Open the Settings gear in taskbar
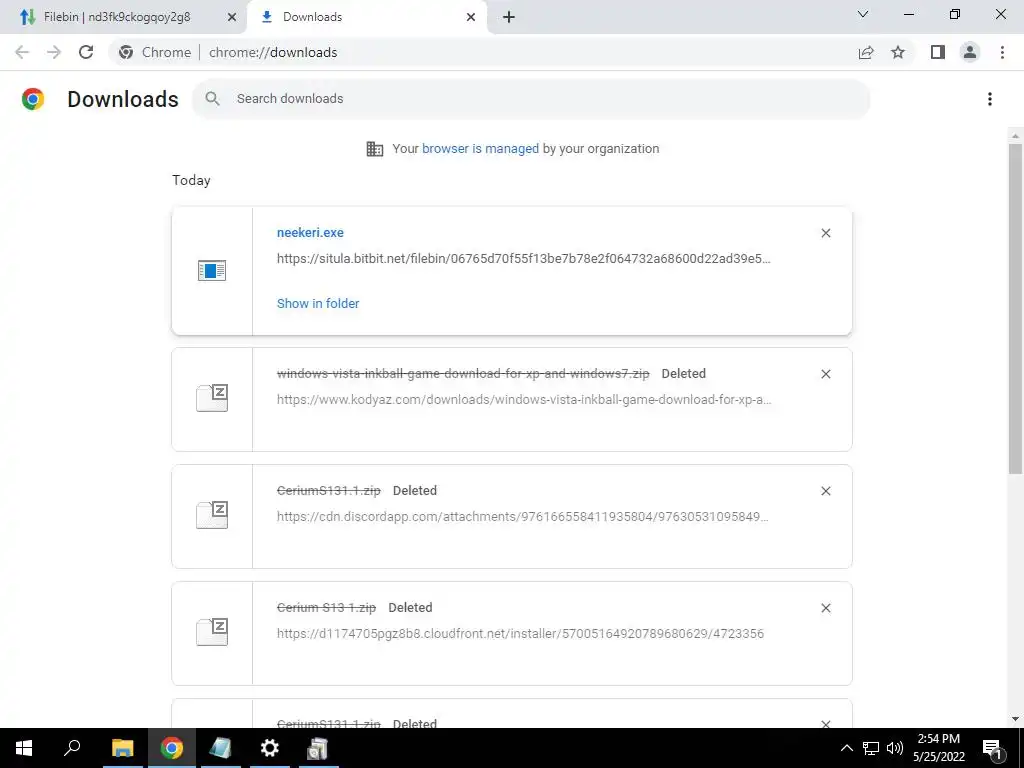 coord(269,748)
